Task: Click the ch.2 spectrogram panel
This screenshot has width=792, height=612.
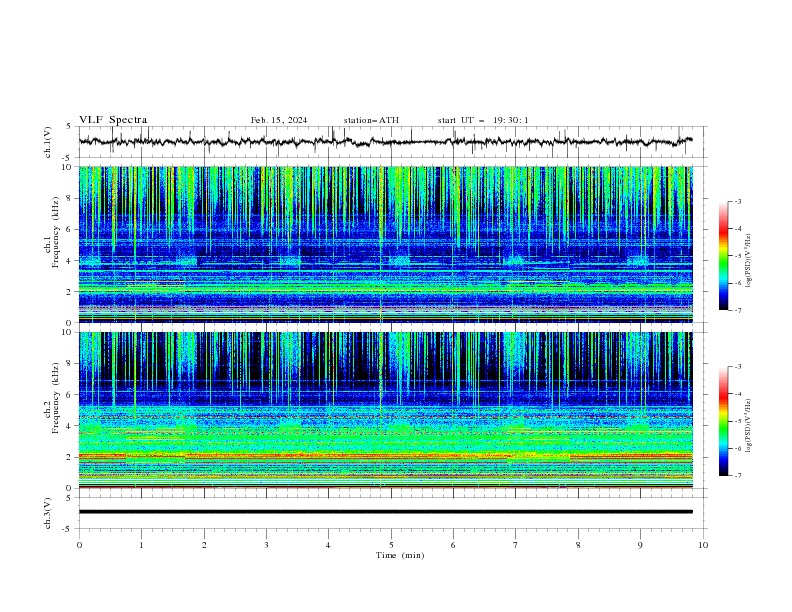Action: tap(386, 410)
